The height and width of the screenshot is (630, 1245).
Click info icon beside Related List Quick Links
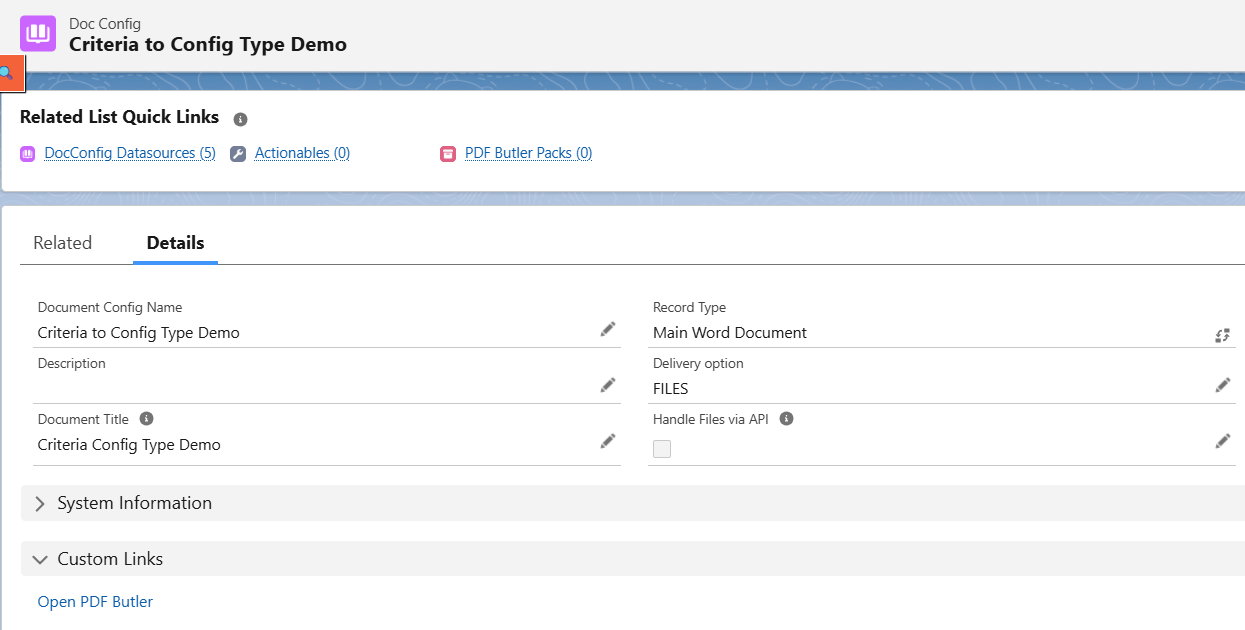(x=240, y=119)
